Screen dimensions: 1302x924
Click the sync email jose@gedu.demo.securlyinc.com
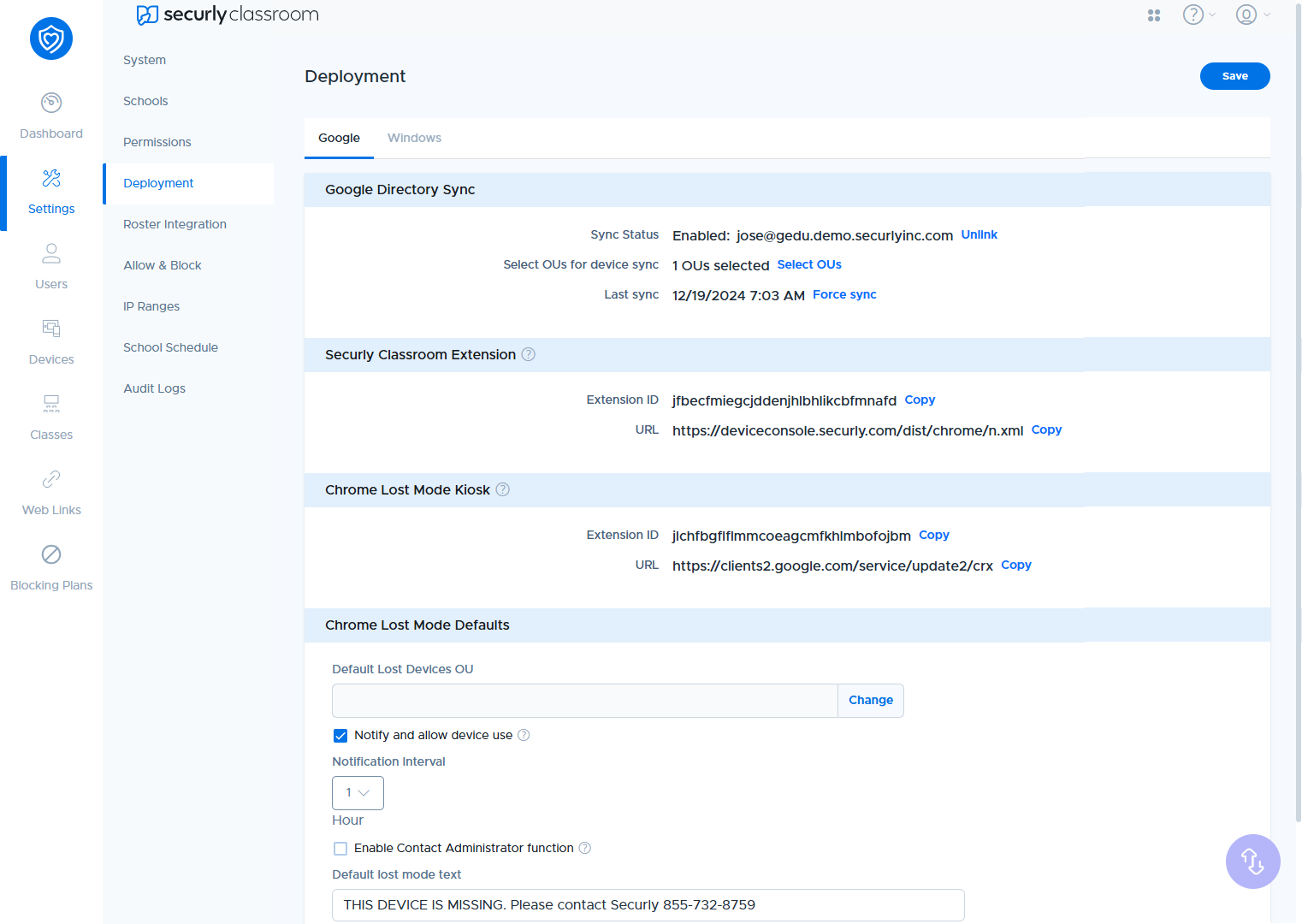tap(844, 235)
